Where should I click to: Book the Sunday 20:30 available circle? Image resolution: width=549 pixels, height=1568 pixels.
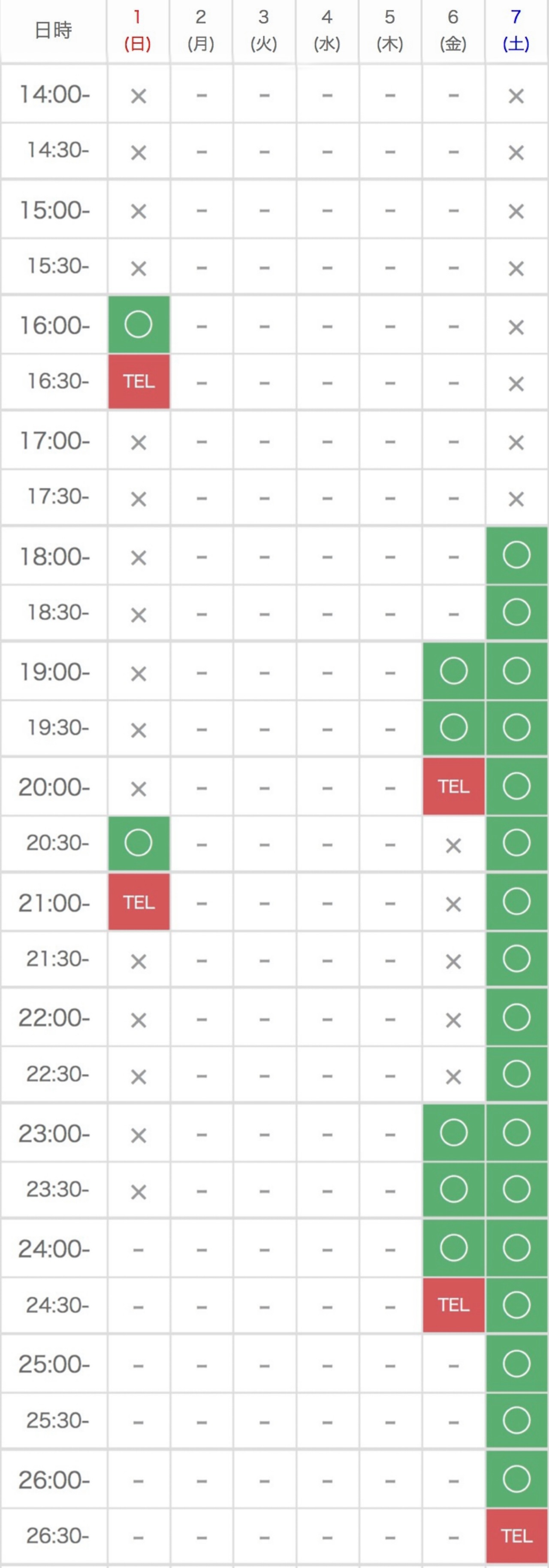(139, 843)
